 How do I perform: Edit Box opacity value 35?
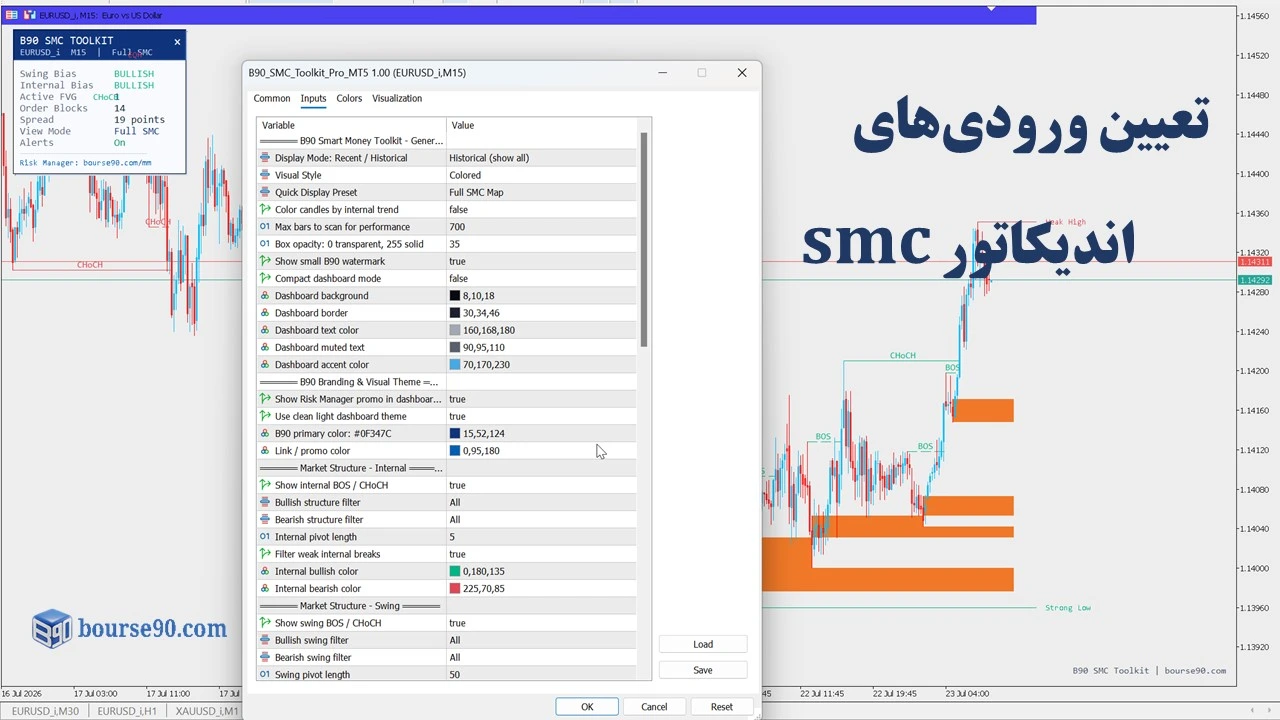[x=541, y=244]
